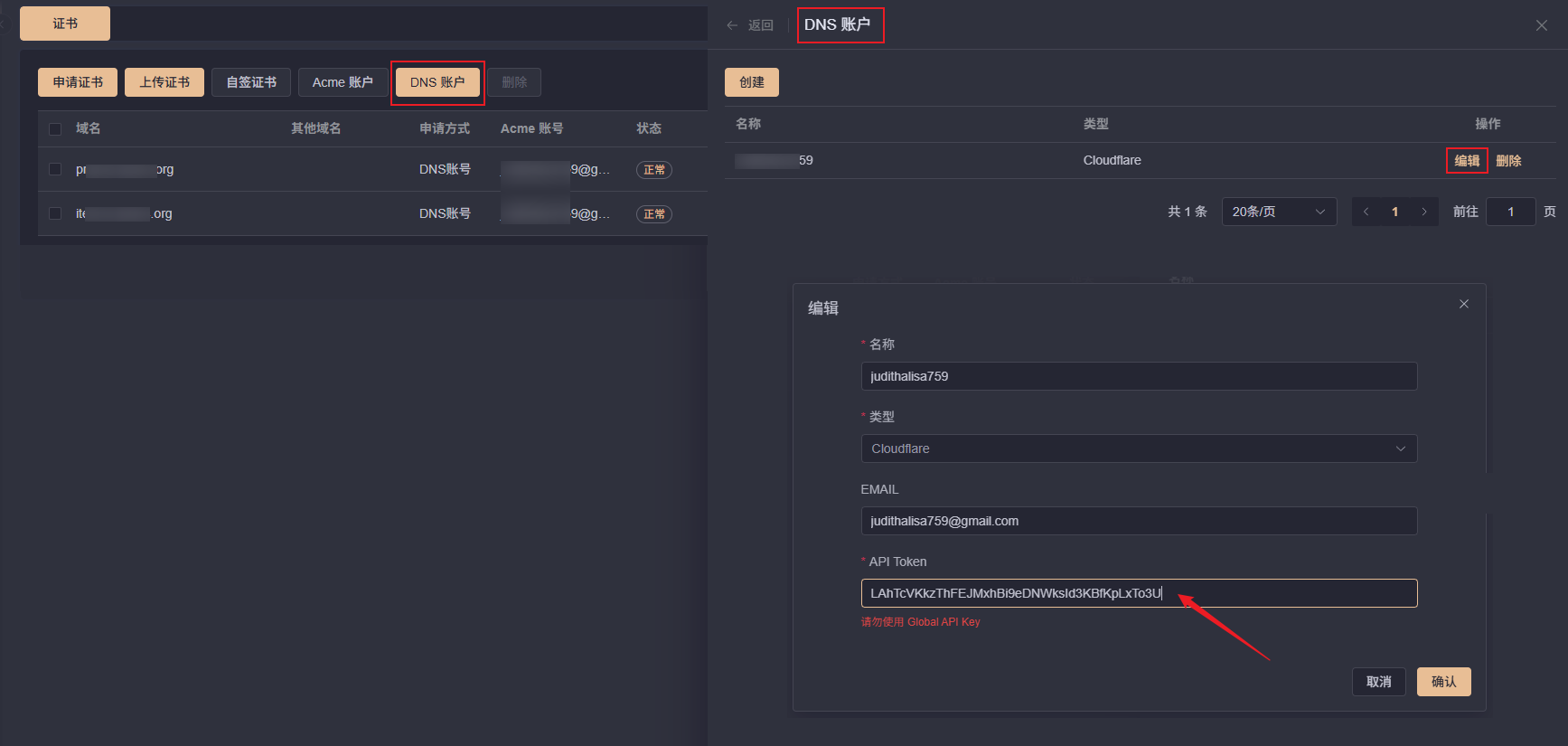Click the 域名 column header

(x=89, y=128)
